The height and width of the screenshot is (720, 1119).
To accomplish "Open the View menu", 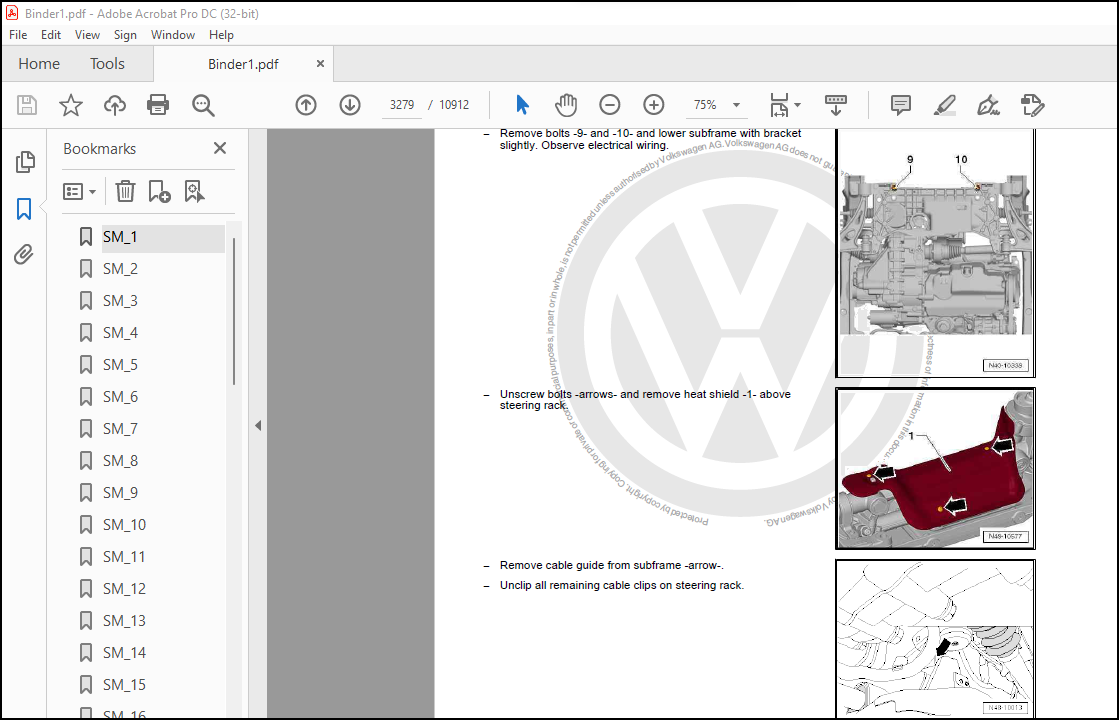I will (x=87, y=35).
